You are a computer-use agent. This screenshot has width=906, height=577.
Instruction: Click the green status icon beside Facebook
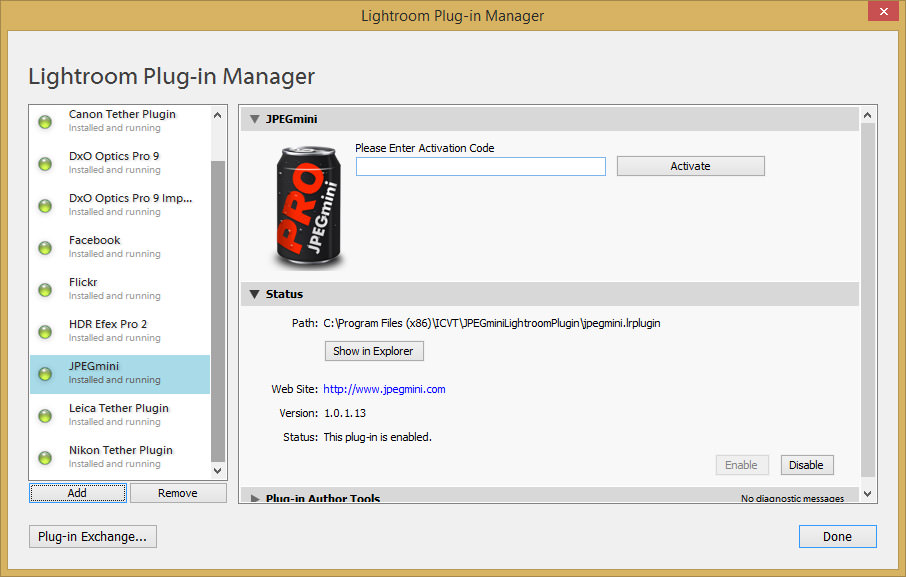45,248
